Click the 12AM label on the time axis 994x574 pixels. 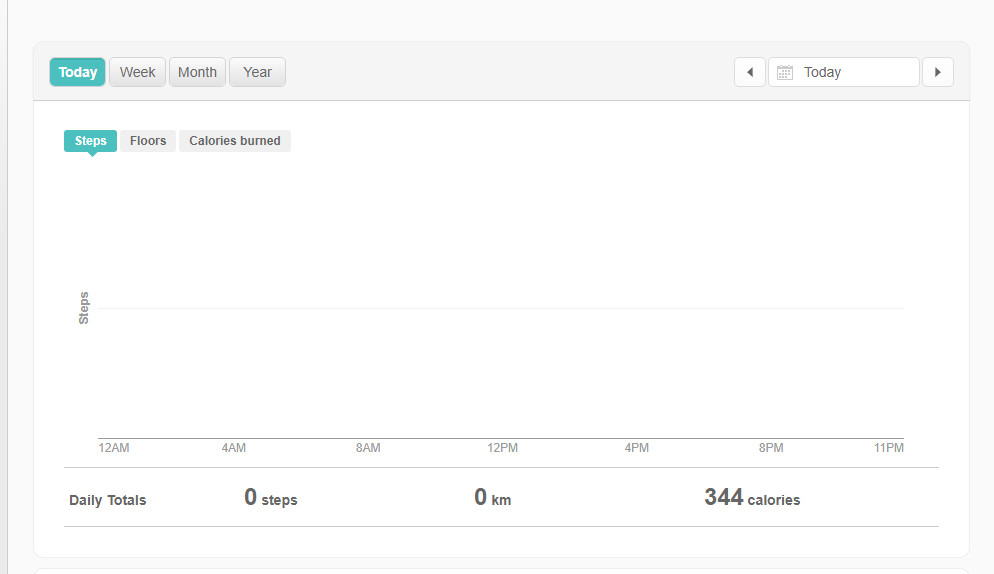(x=114, y=448)
